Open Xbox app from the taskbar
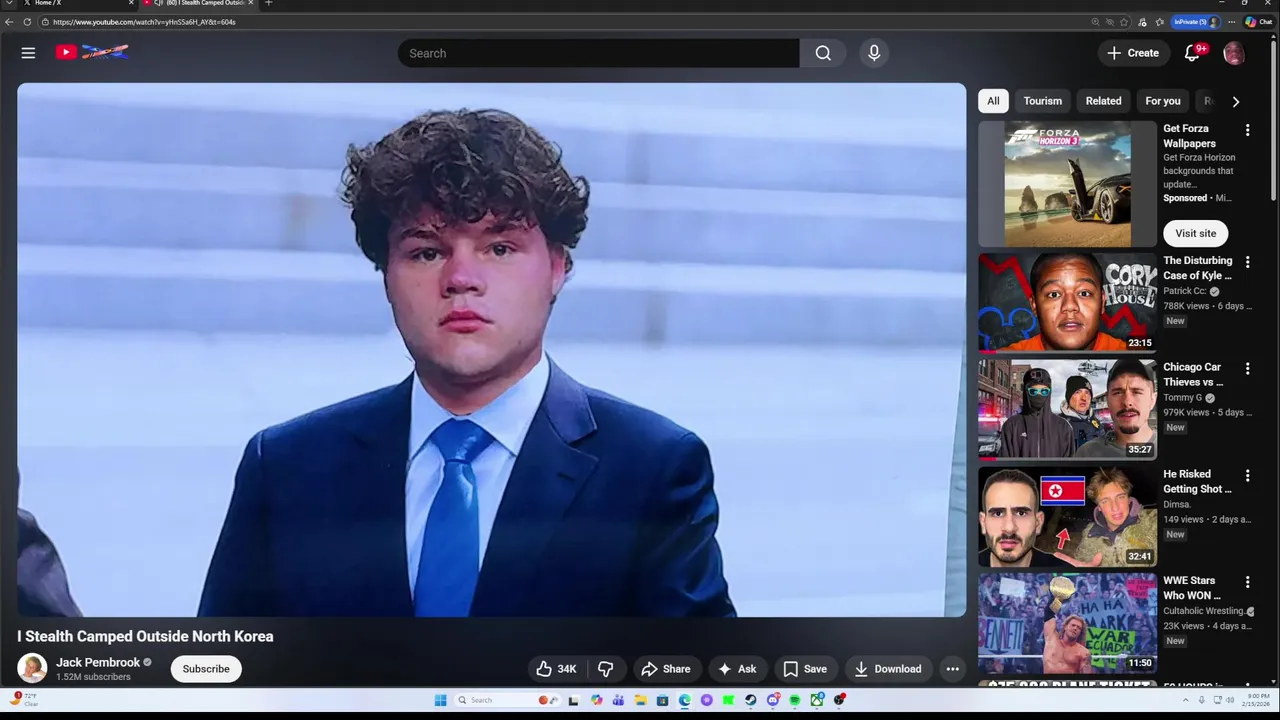Image resolution: width=1280 pixels, height=720 pixels. coord(817,700)
